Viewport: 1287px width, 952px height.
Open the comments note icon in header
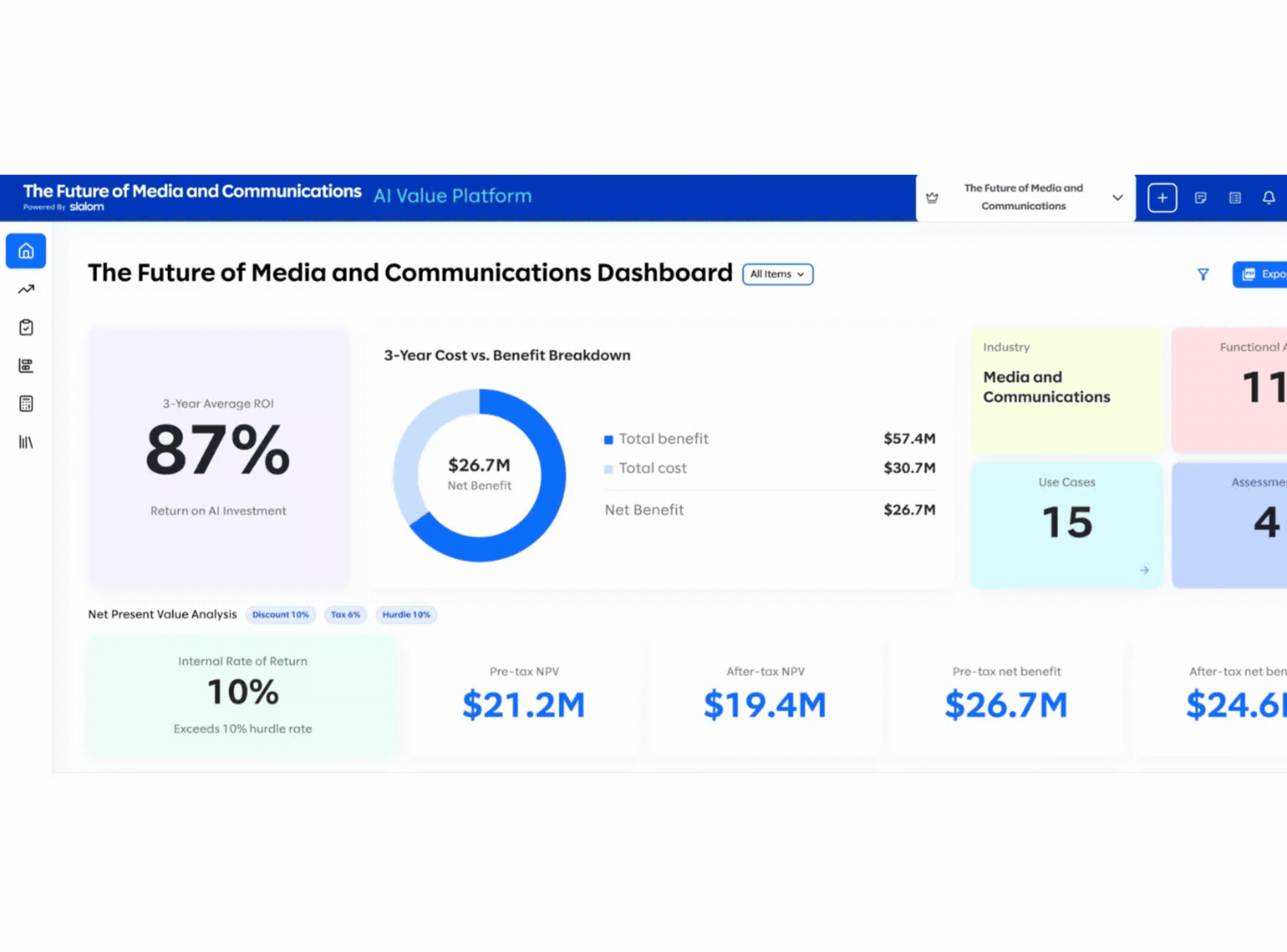coord(1200,198)
